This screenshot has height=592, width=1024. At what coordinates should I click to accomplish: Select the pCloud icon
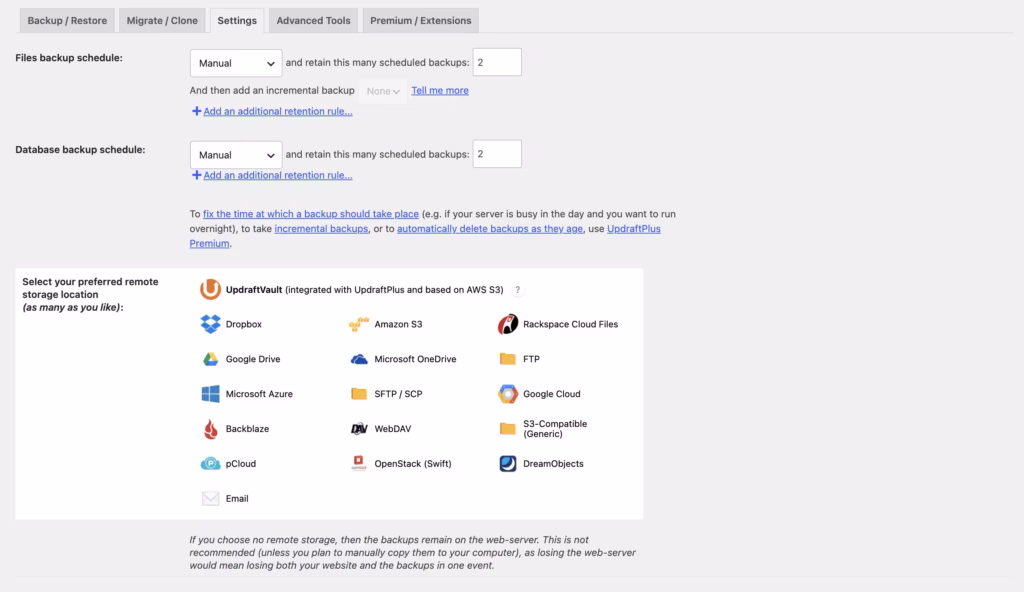(x=210, y=463)
